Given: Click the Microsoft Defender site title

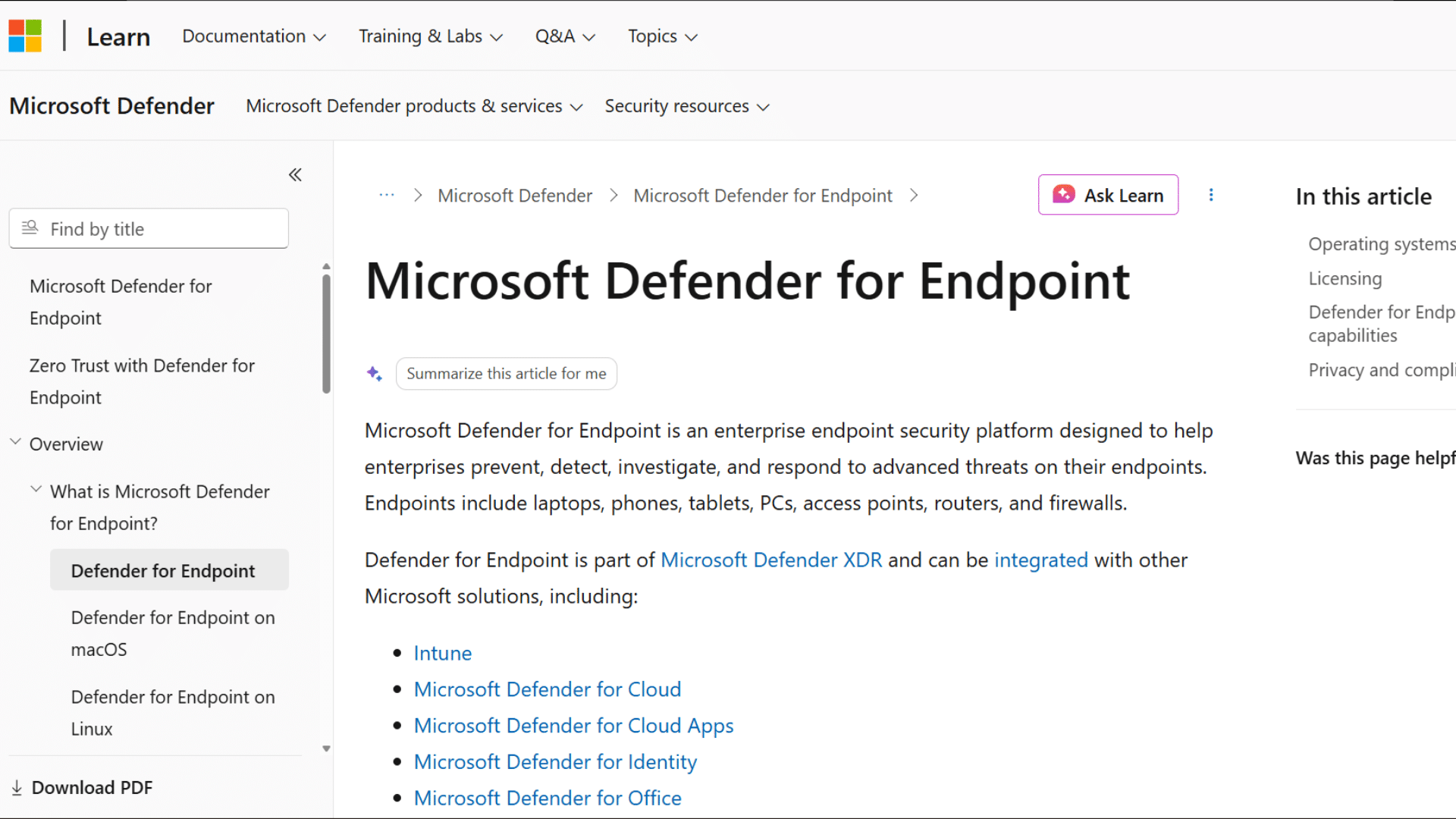Looking at the screenshot, I should [111, 105].
